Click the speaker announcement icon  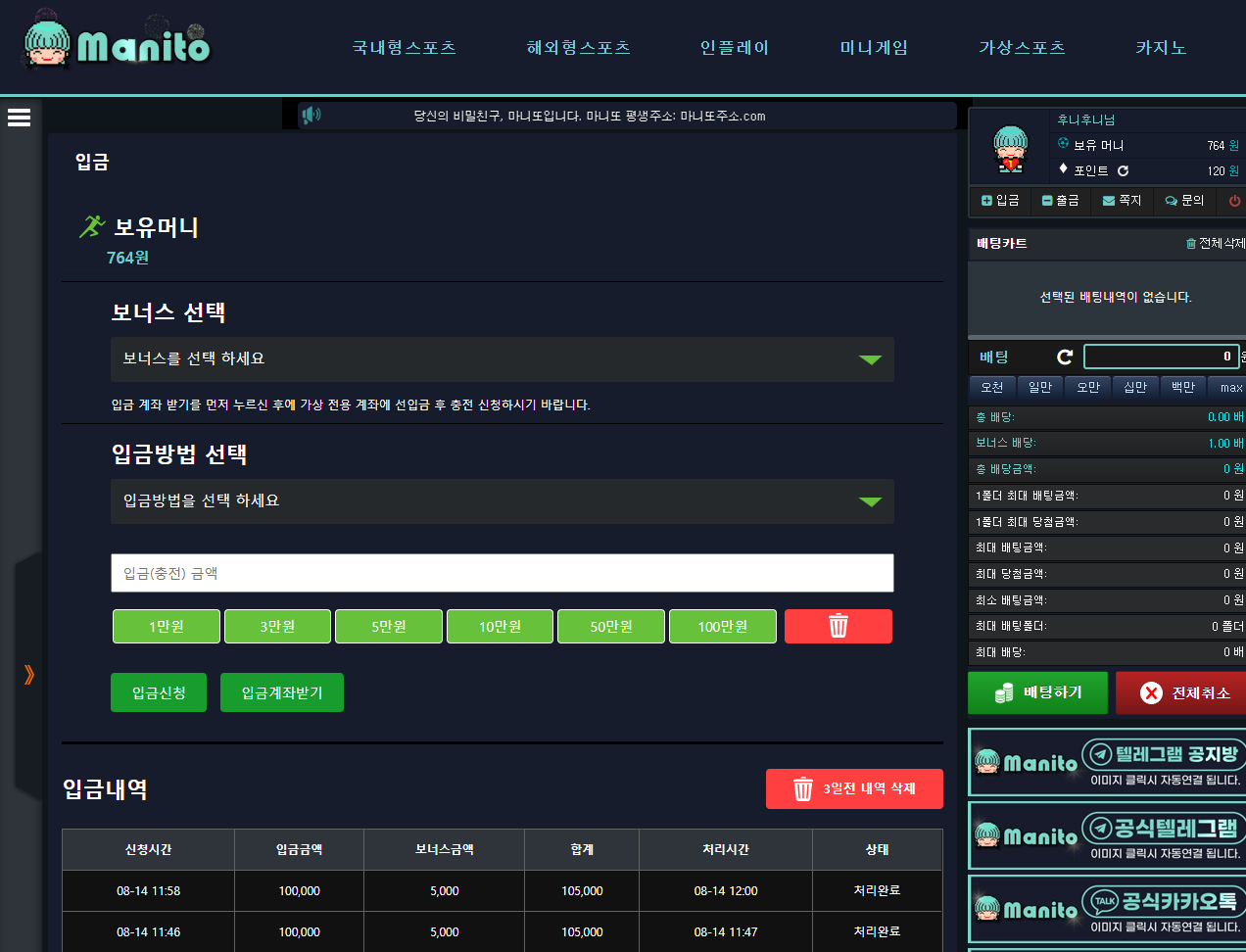point(311,116)
